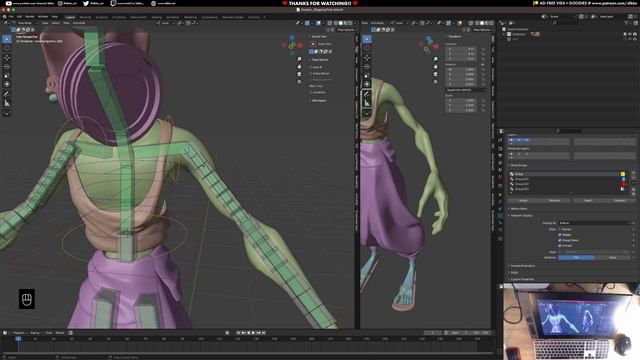The width and height of the screenshot is (640, 360).
Task: Select the Annotate tool in left viewport
Action: coord(7,94)
